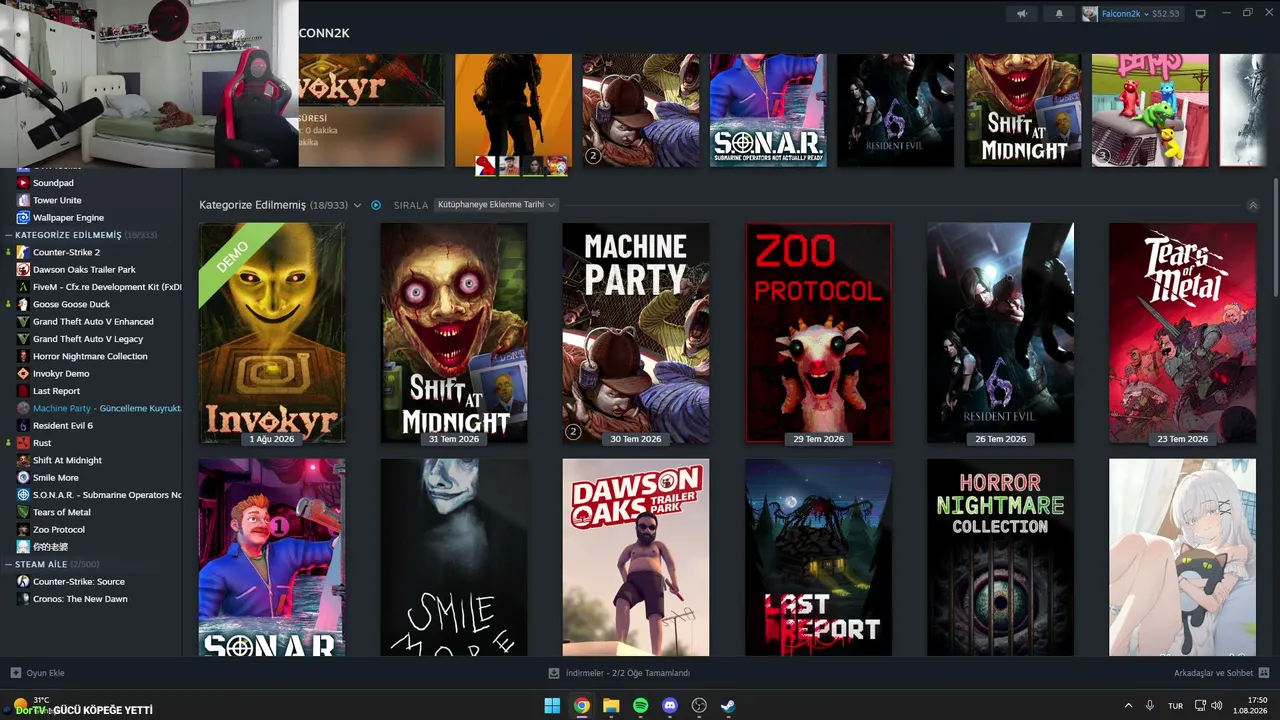The image size is (1280, 720).
Task: Click the Add Game plus icon
Action: click(16, 673)
